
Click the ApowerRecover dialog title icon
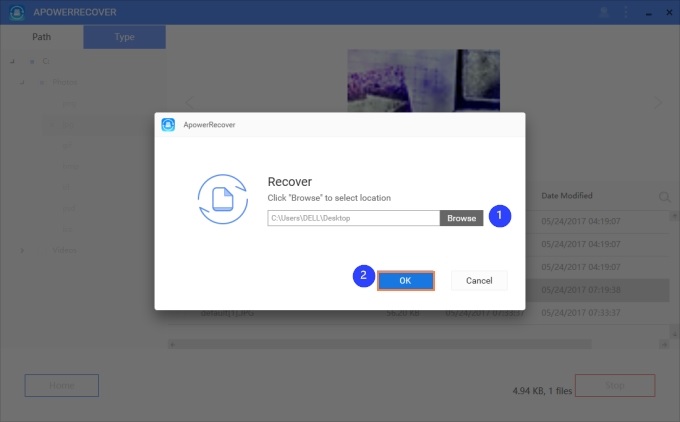pyautogui.click(x=168, y=125)
